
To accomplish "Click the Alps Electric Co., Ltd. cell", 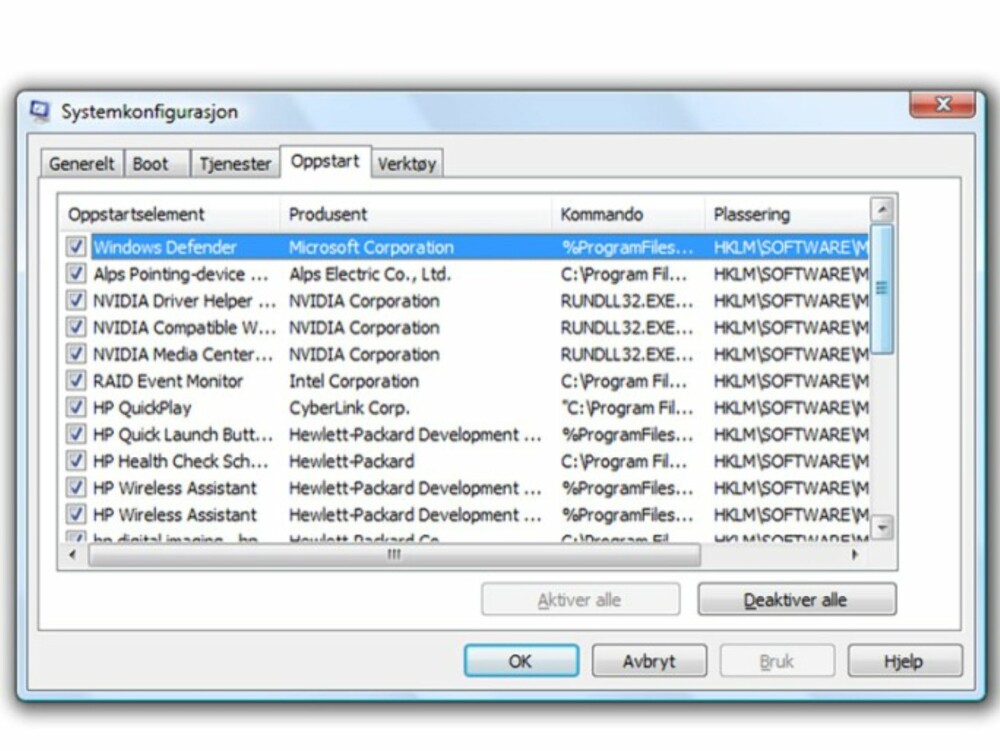I will [x=370, y=274].
